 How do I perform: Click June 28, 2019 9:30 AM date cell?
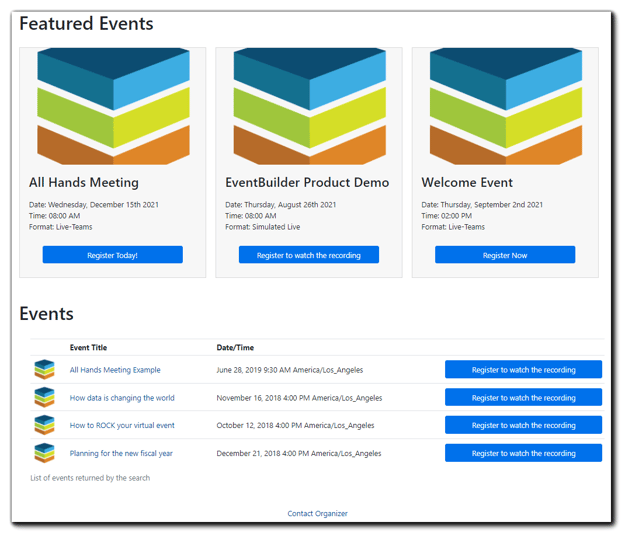coord(289,370)
